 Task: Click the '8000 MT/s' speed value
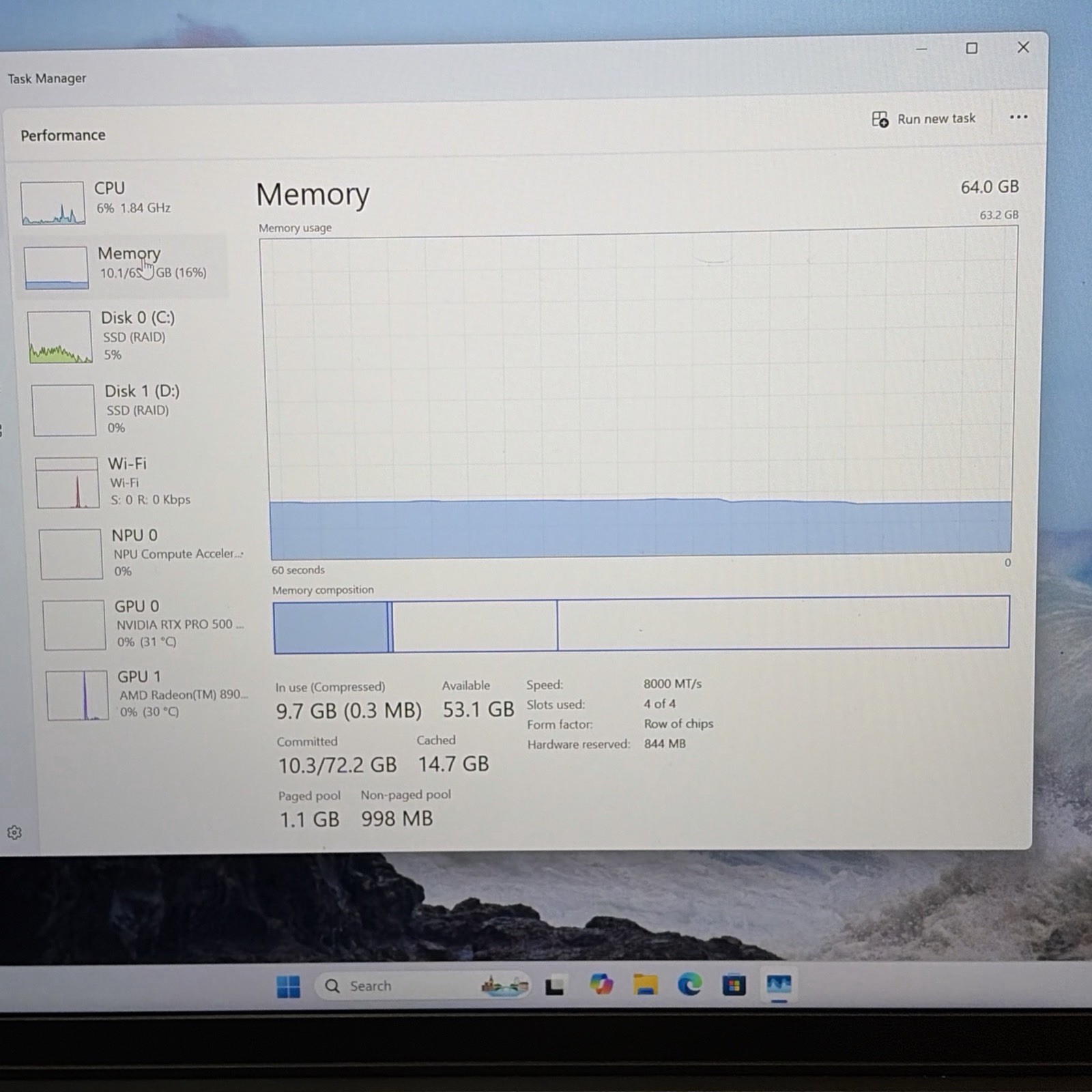pos(672,684)
